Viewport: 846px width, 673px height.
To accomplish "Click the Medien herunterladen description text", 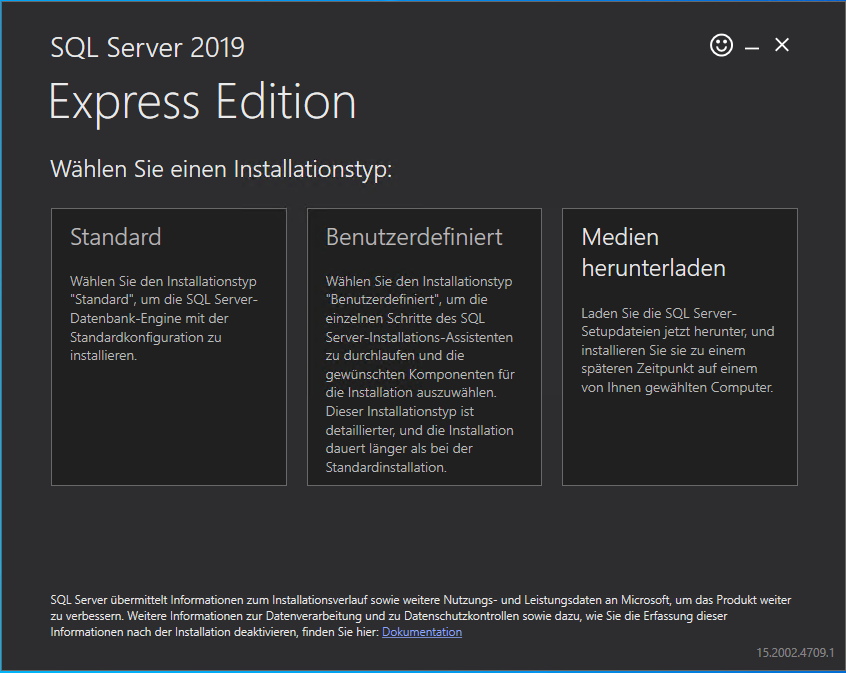I will pyautogui.click(x=678, y=350).
